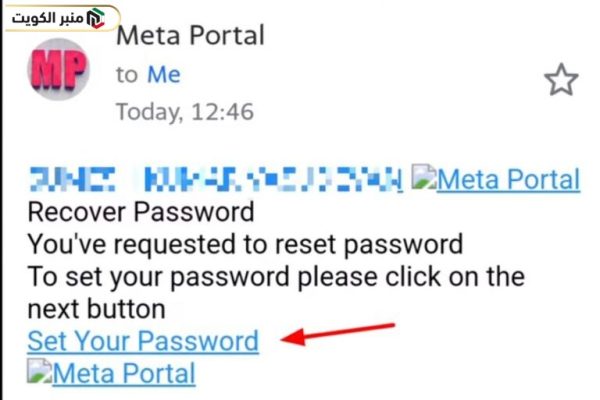Click the Today, 12:46 timestamp
Screen dimensions: 600x400
(x=185, y=112)
